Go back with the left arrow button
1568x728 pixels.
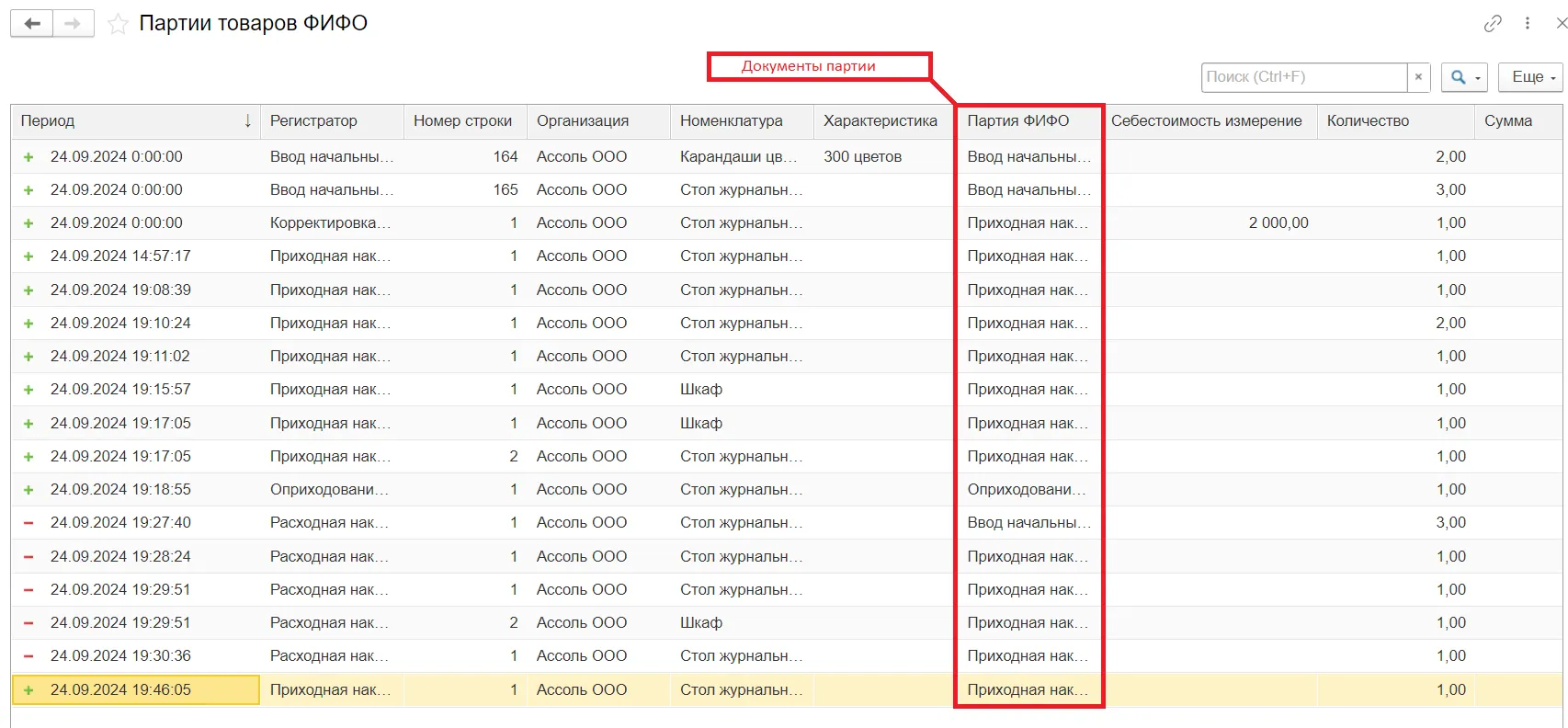coord(32,24)
